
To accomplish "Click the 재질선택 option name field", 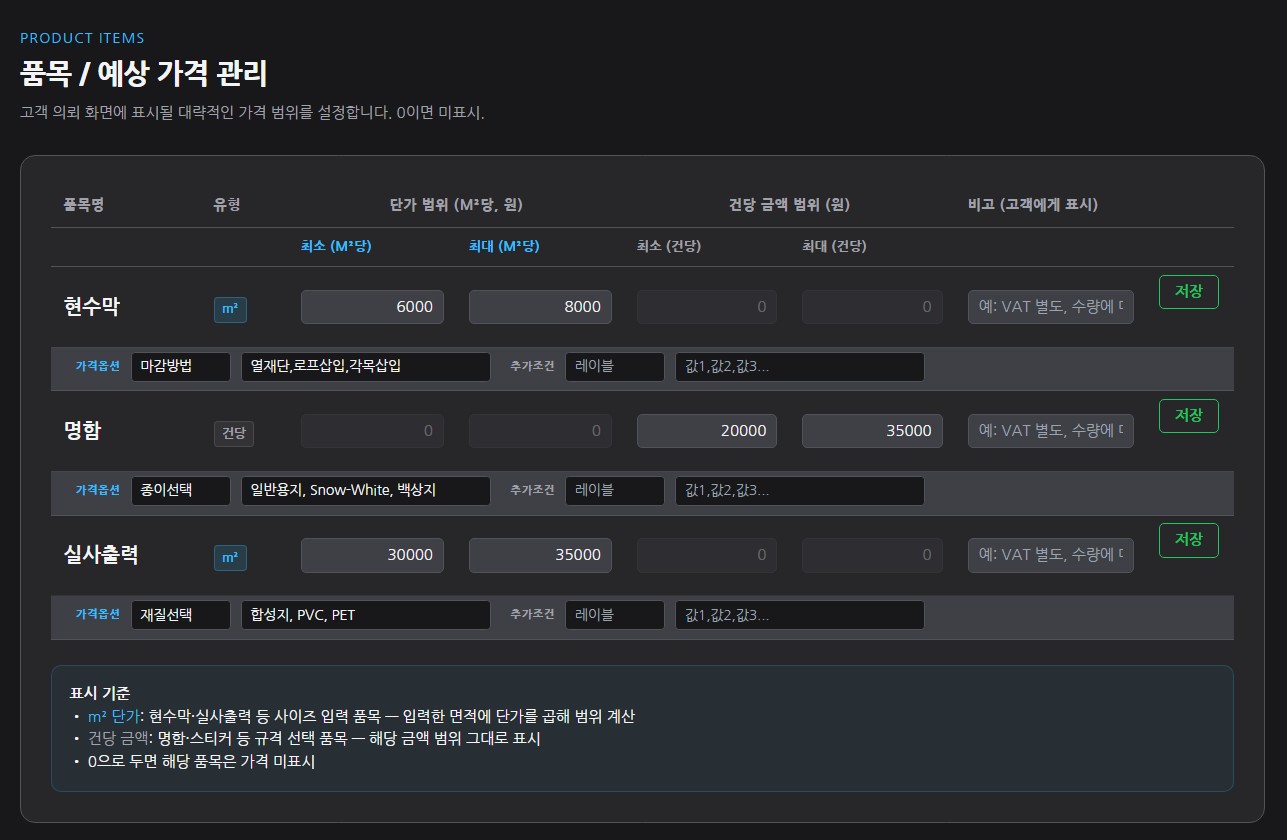I will [x=181, y=615].
